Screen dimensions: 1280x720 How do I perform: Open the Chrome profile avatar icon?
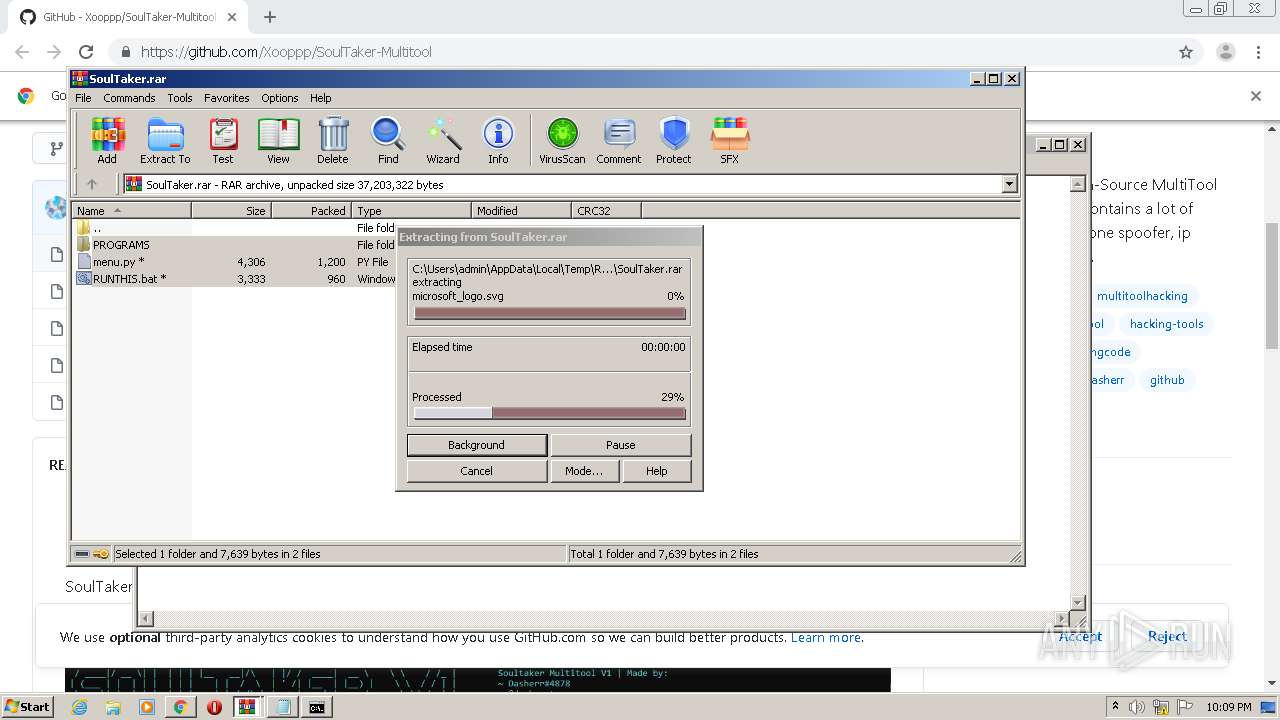(x=1225, y=52)
